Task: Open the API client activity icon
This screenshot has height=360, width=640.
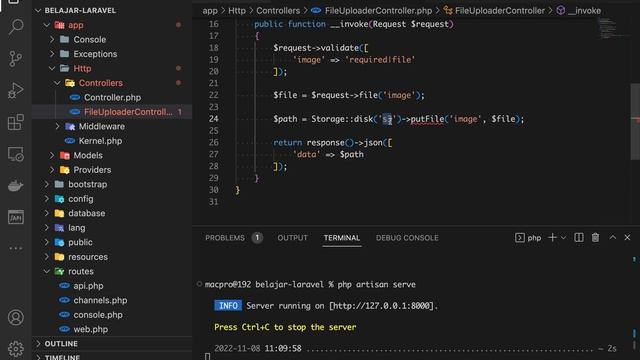Action: [x=16, y=217]
